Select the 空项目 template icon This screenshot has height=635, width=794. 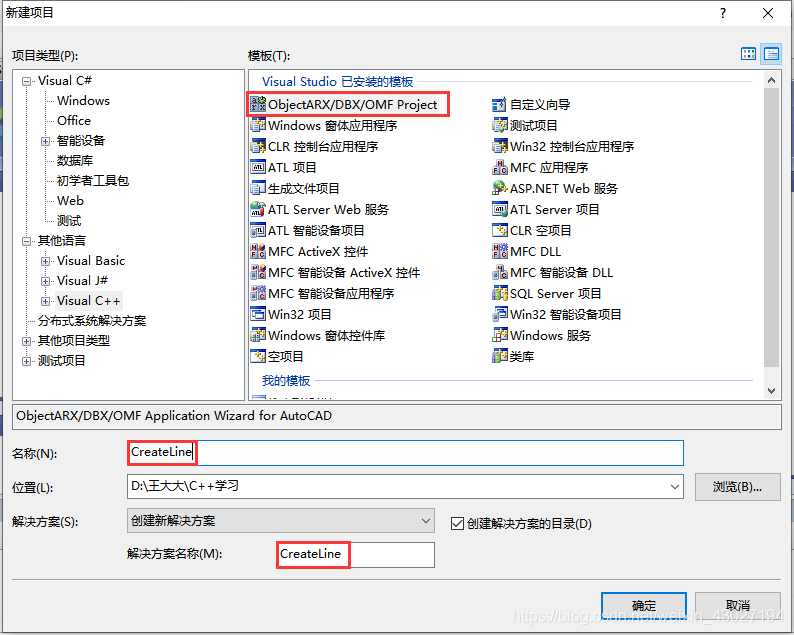coord(258,356)
